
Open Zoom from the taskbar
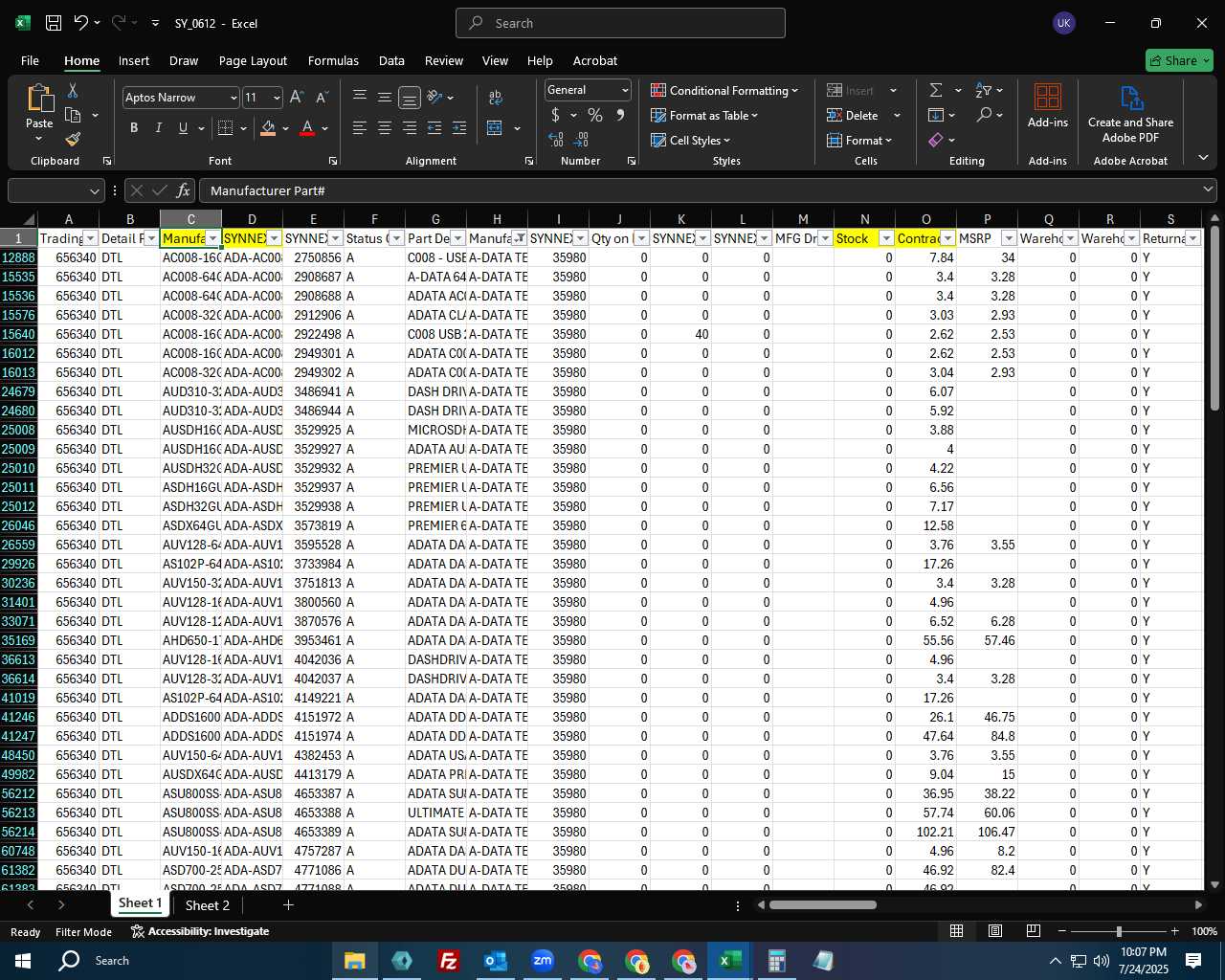(x=543, y=961)
